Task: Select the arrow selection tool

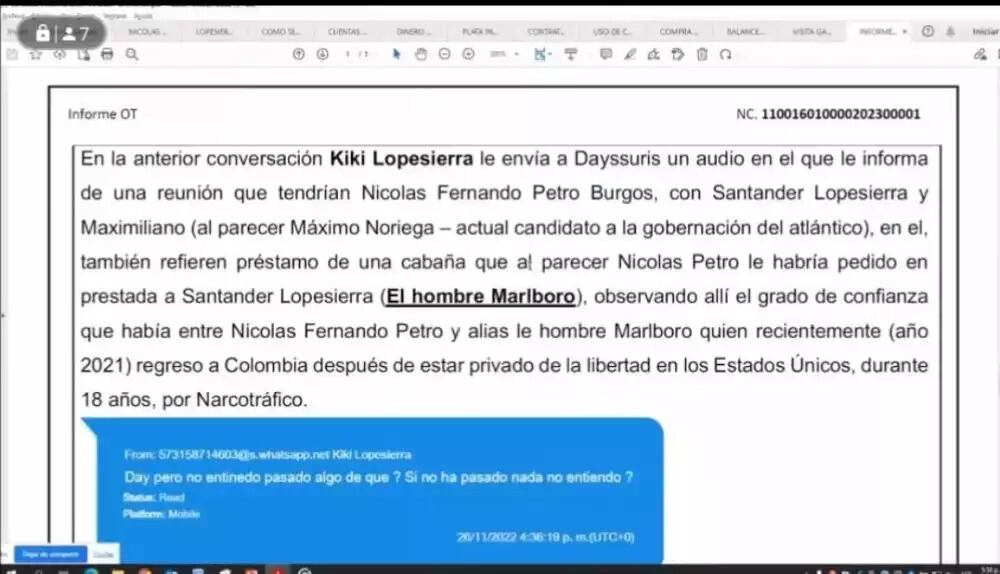Action: 397,55
